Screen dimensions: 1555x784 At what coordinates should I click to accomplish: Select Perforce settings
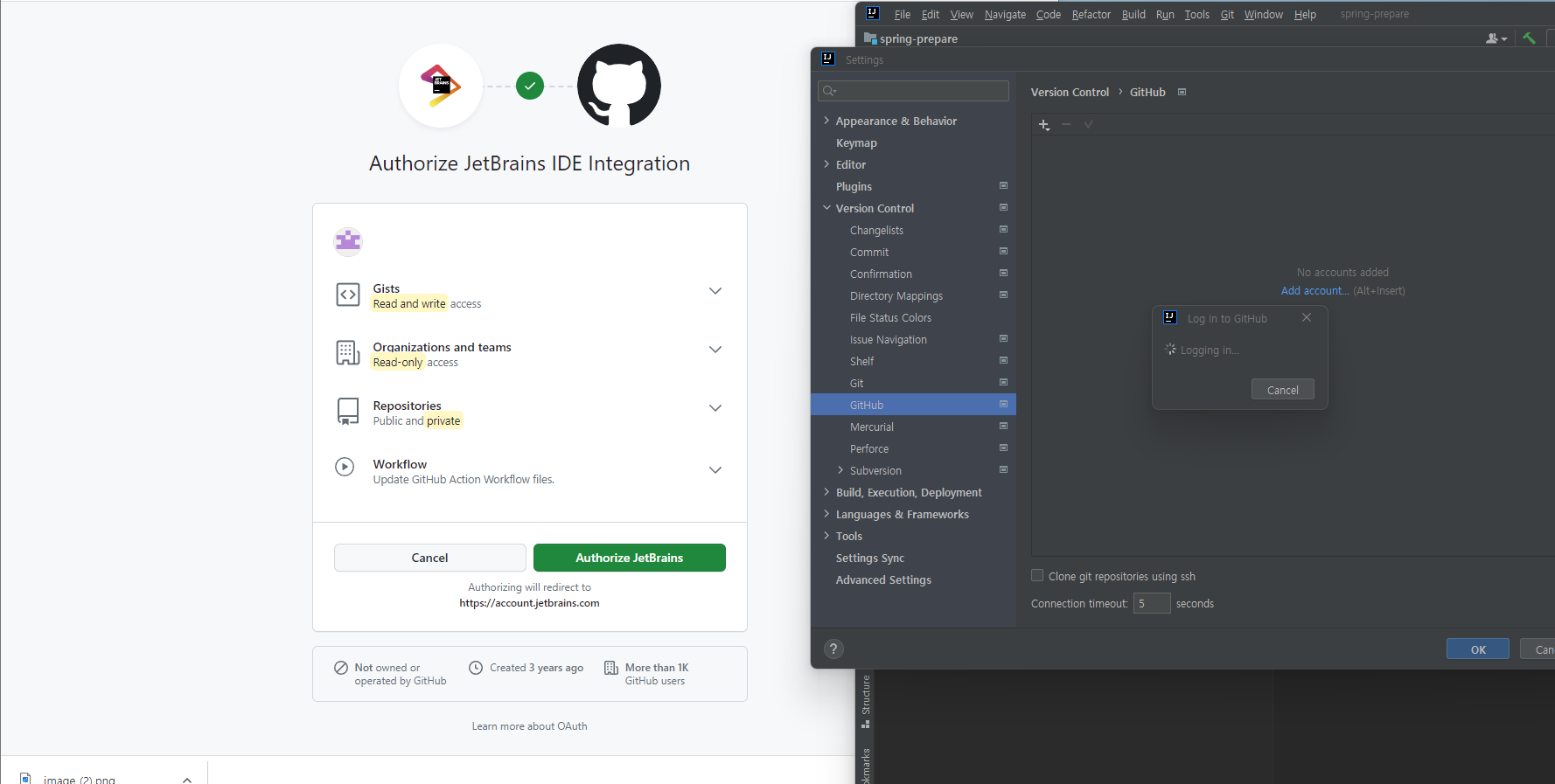point(869,448)
